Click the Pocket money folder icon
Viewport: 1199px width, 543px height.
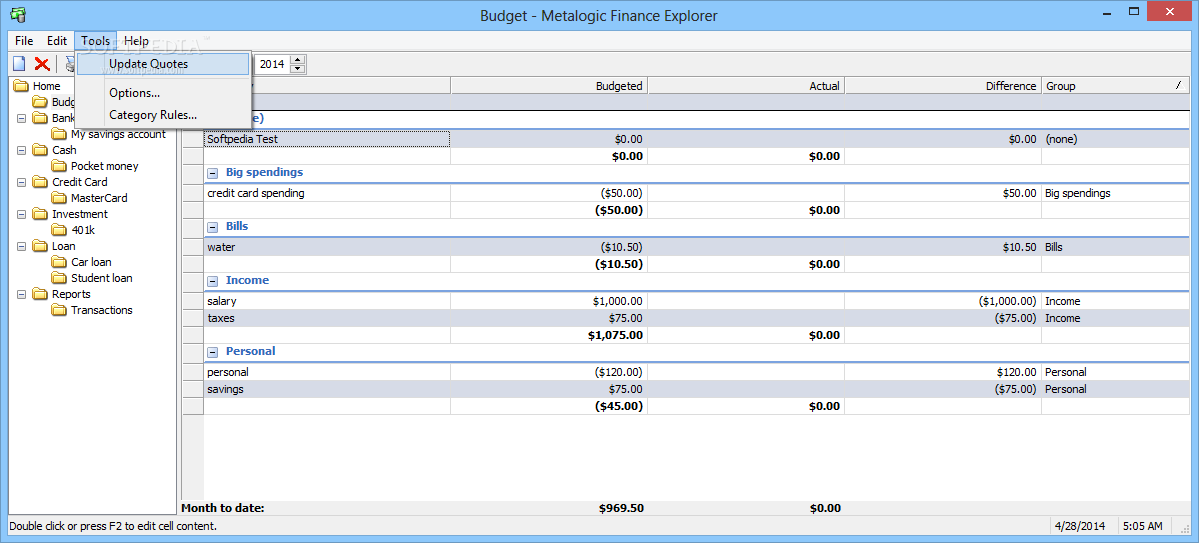point(59,166)
